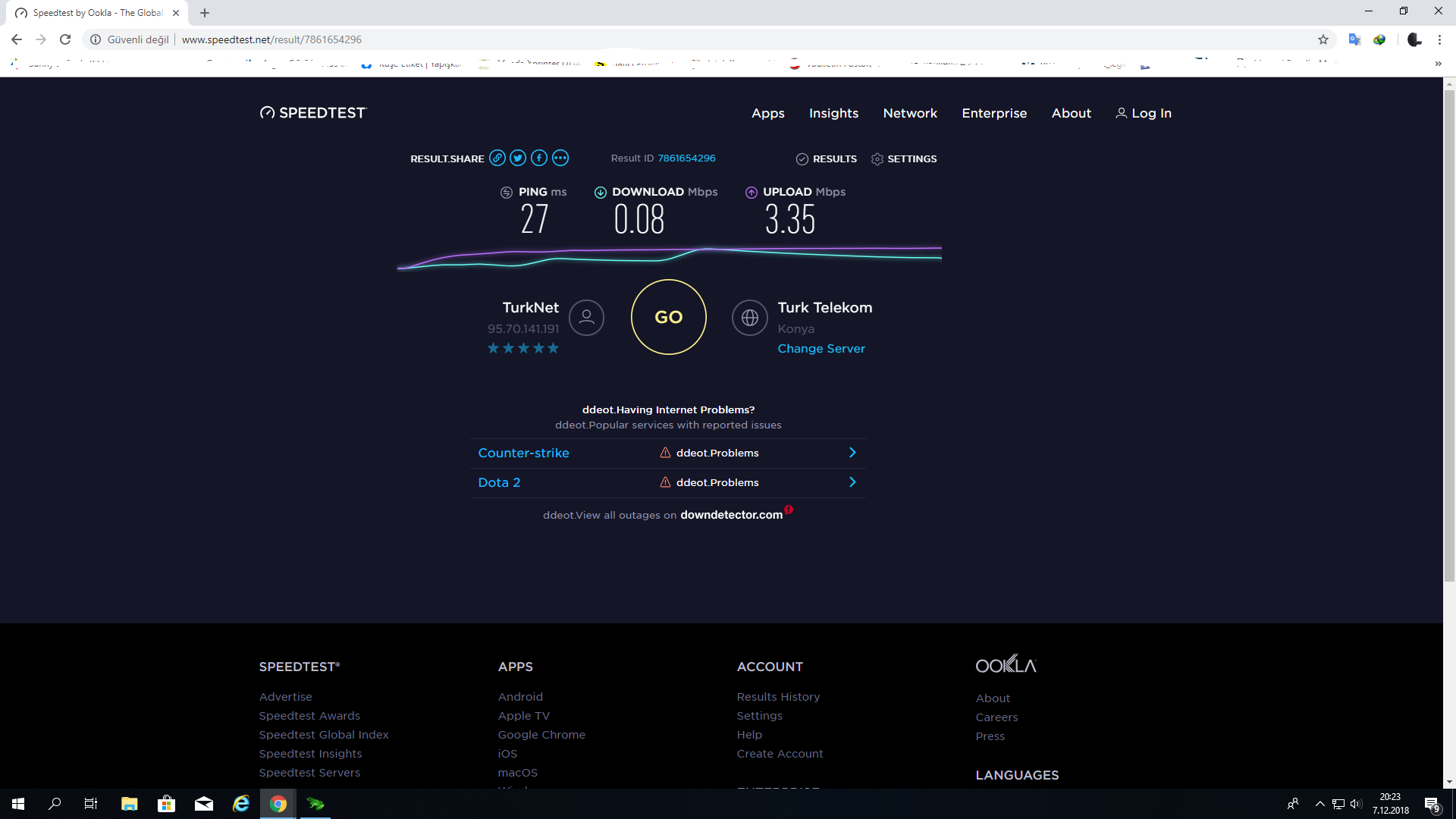1456x819 pixels.
Task: Click the volume tray icon
Action: (x=1356, y=804)
